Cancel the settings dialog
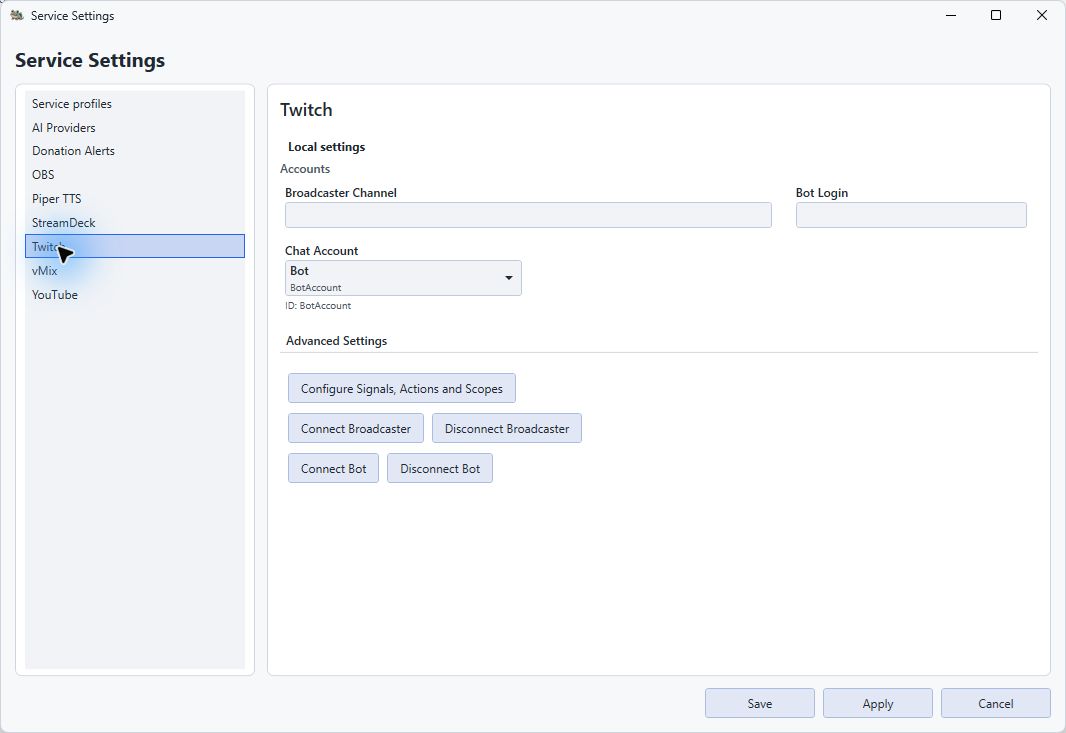The image size is (1066, 733). tap(995, 703)
